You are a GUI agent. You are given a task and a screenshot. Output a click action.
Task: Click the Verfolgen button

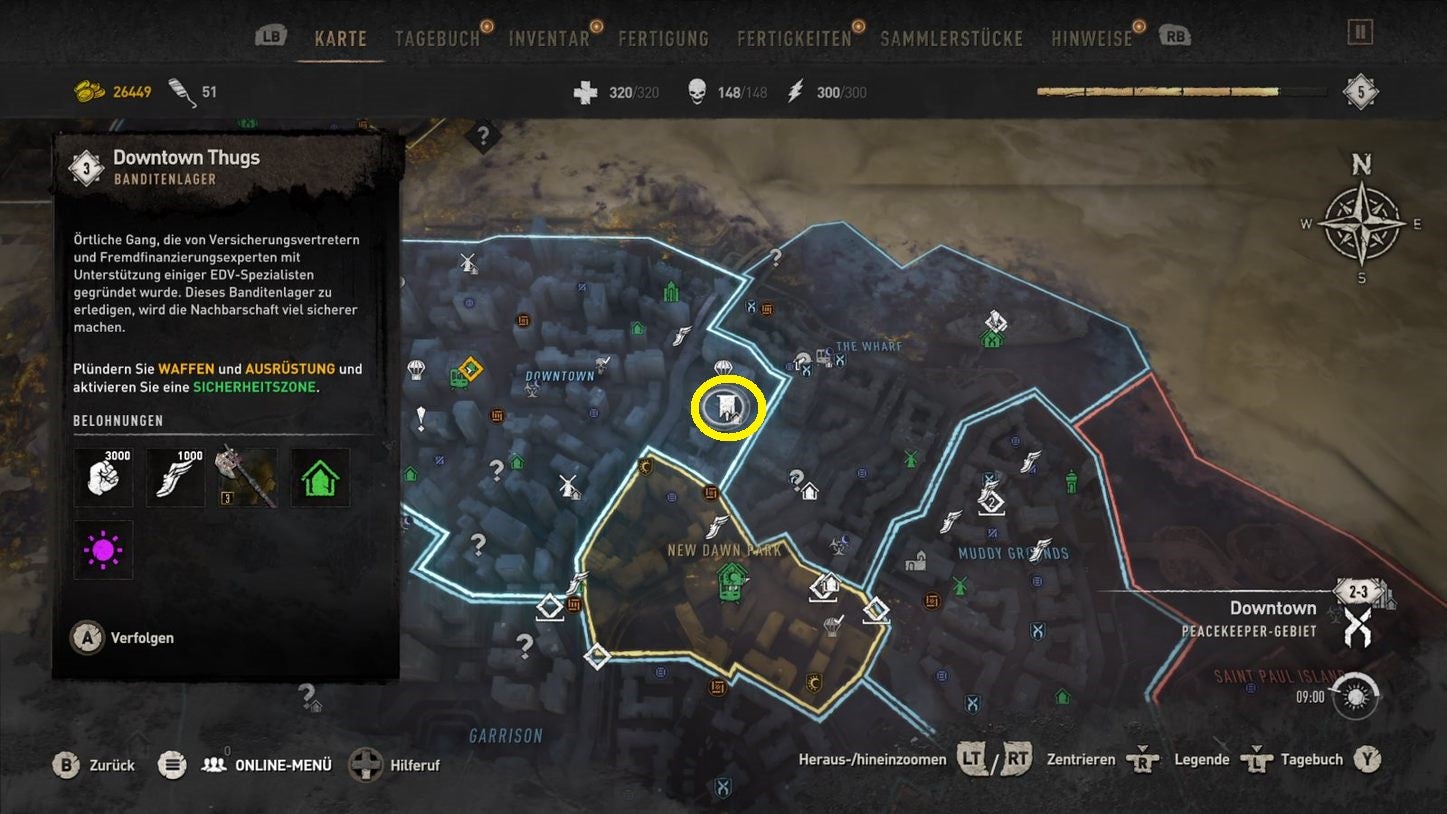click(x=122, y=638)
